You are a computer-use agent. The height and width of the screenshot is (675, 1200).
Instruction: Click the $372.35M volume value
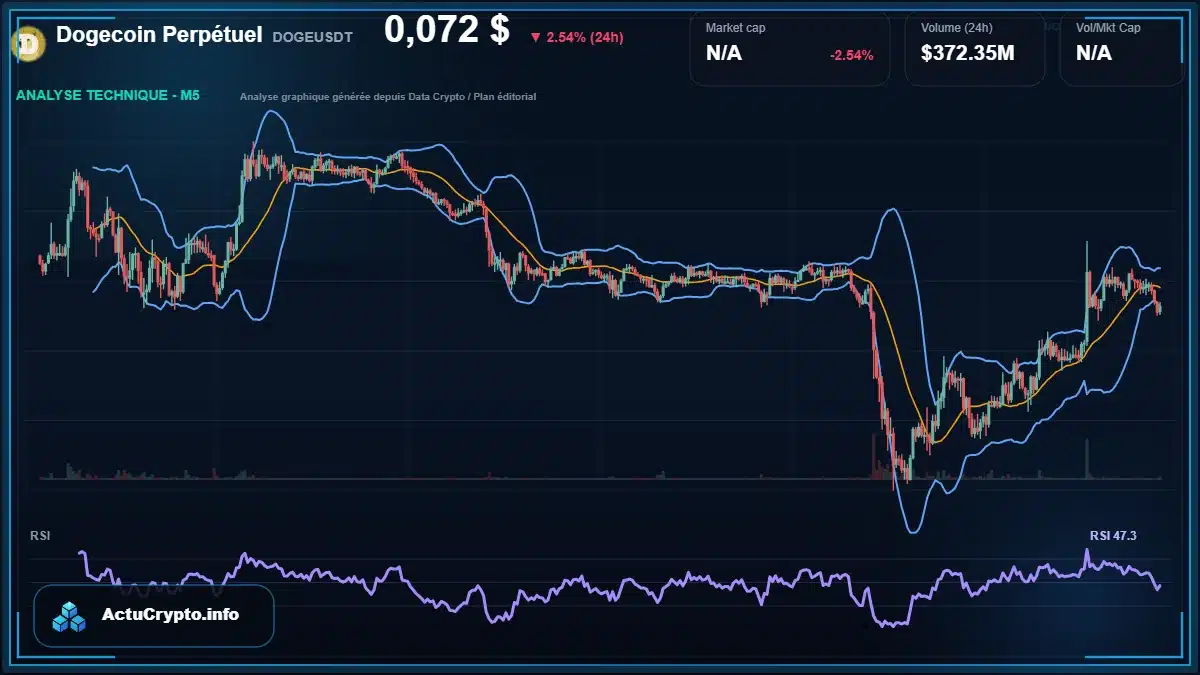(967, 53)
